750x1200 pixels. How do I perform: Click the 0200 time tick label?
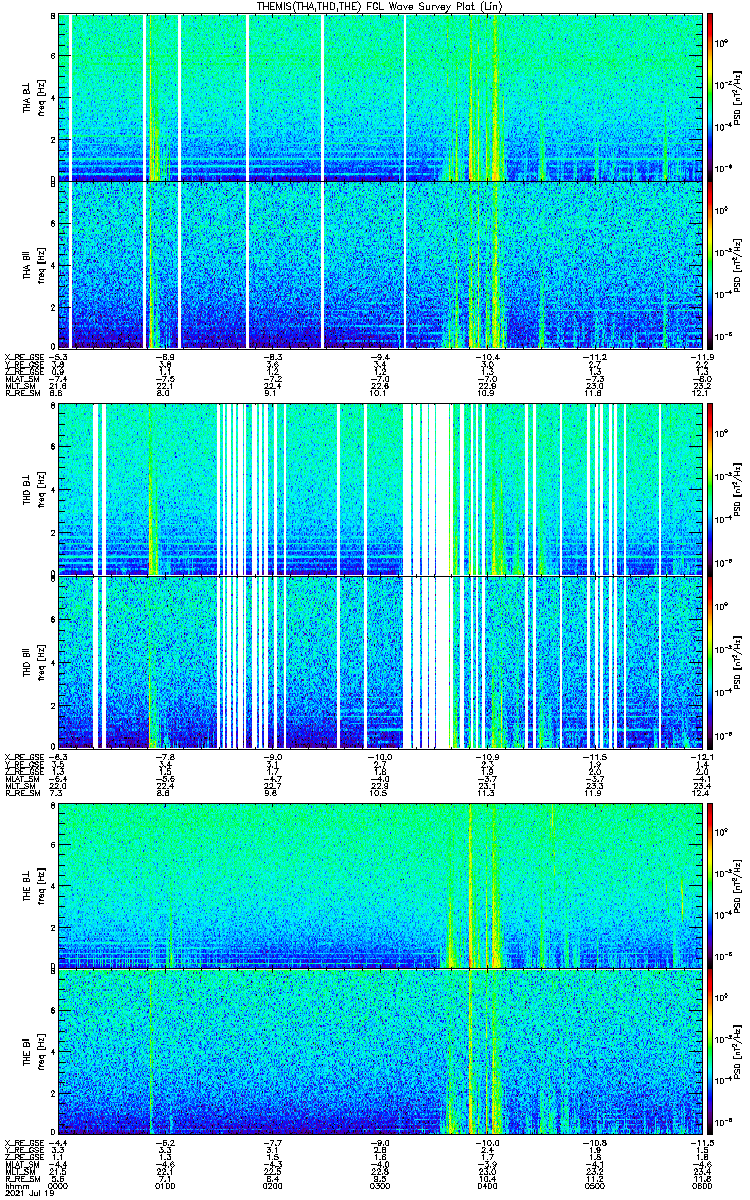click(272, 1186)
